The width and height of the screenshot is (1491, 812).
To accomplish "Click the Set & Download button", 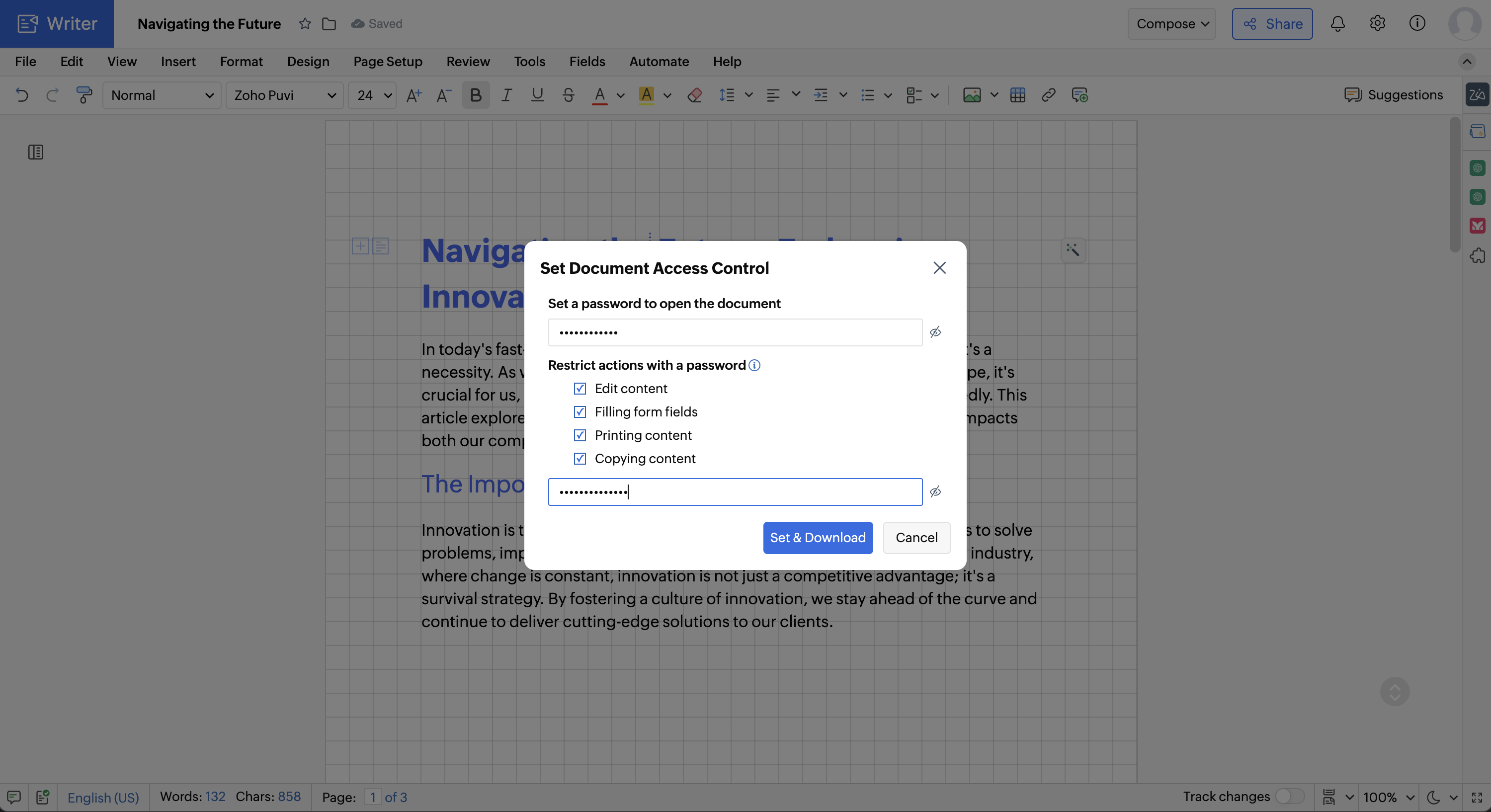I will [817, 538].
